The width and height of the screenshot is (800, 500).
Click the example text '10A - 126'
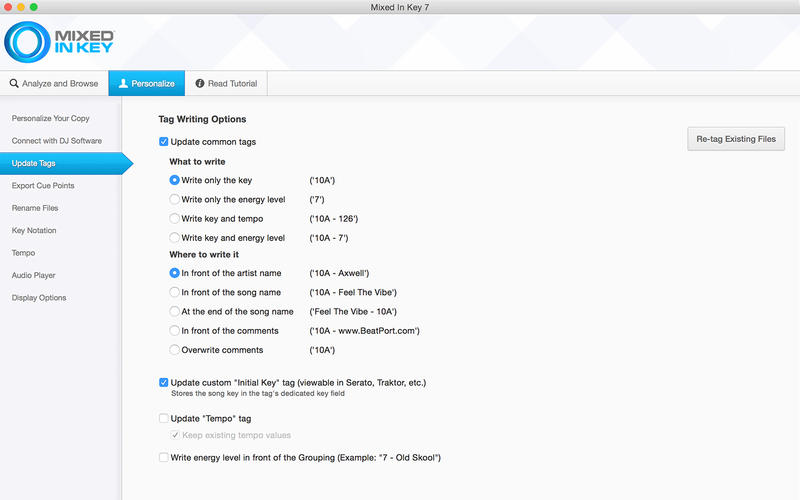click(x=334, y=219)
